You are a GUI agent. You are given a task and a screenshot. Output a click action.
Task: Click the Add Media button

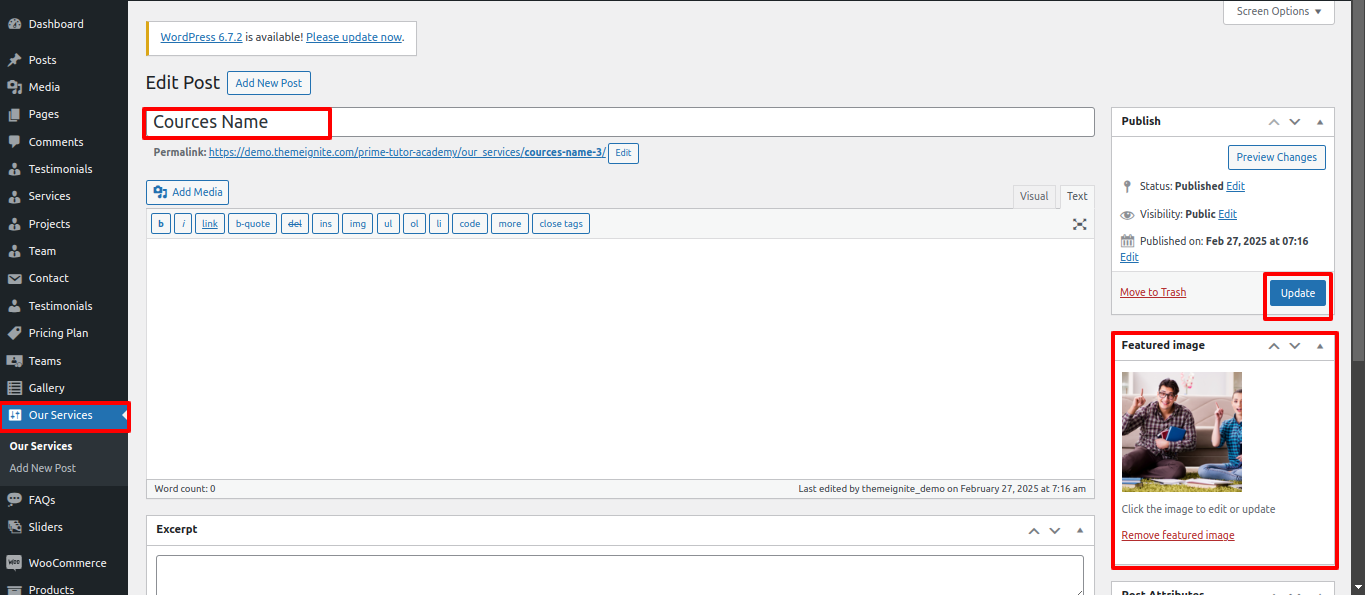coord(187,192)
